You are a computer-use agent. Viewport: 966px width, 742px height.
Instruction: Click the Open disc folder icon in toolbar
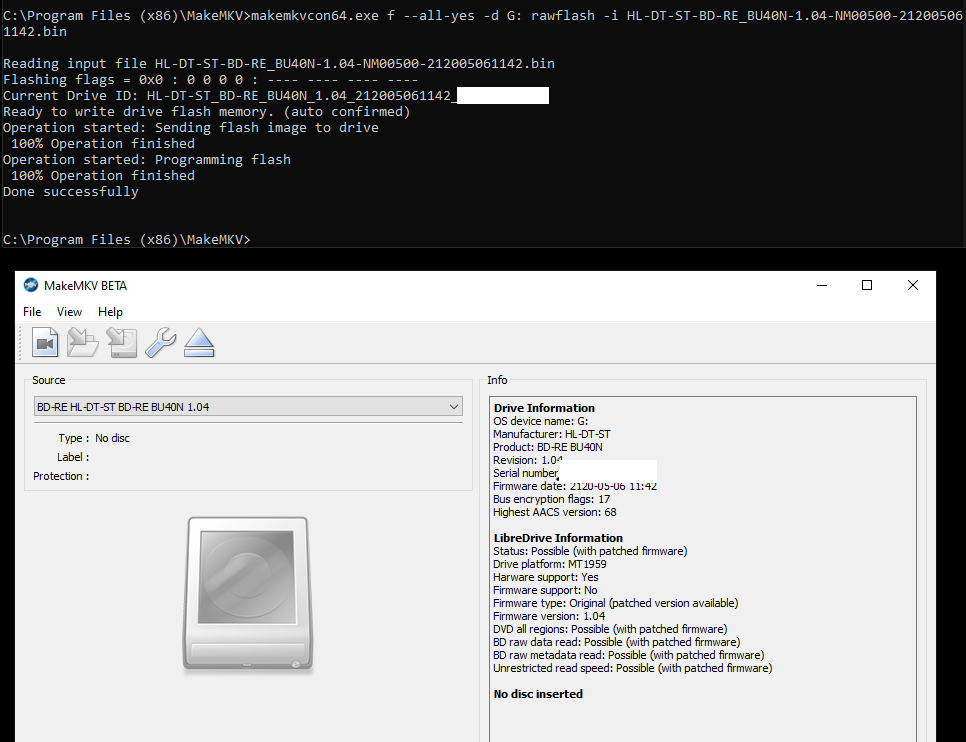point(83,343)
